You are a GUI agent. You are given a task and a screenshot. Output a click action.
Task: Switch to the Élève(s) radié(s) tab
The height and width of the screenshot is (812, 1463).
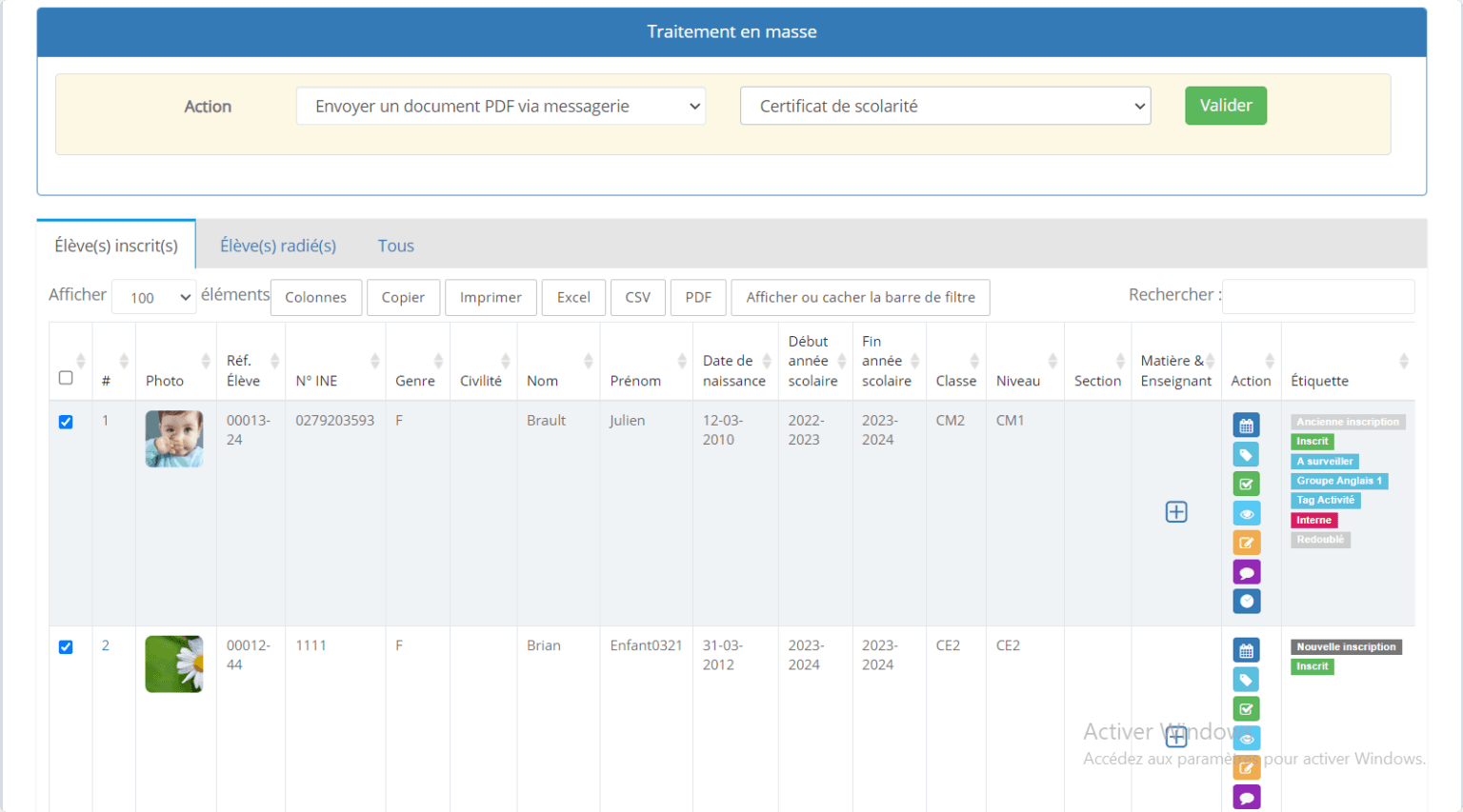[x=278, y=246]
